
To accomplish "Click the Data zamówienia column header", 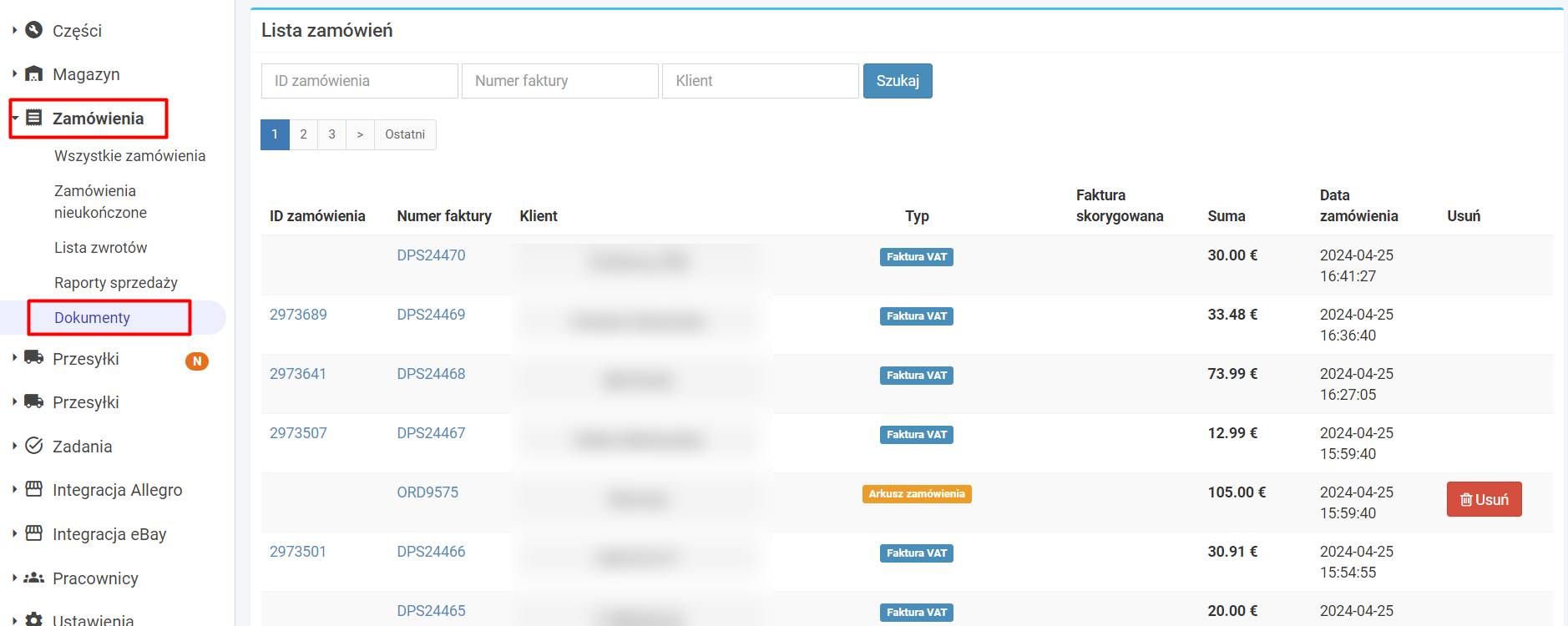I will tap(1358, 205).
